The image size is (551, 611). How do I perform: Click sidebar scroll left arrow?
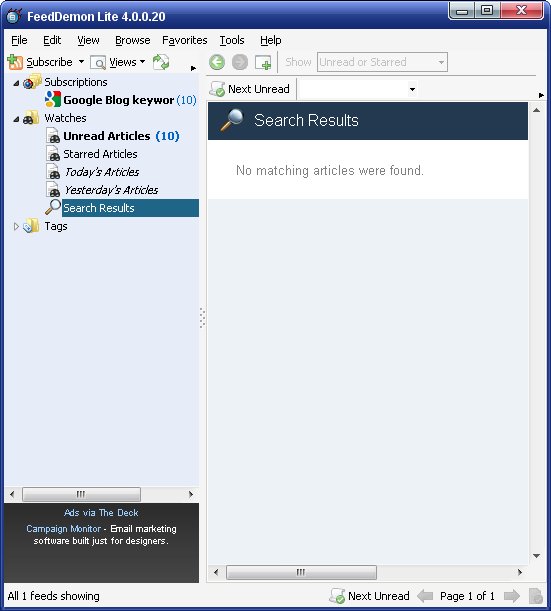(12, 494)
